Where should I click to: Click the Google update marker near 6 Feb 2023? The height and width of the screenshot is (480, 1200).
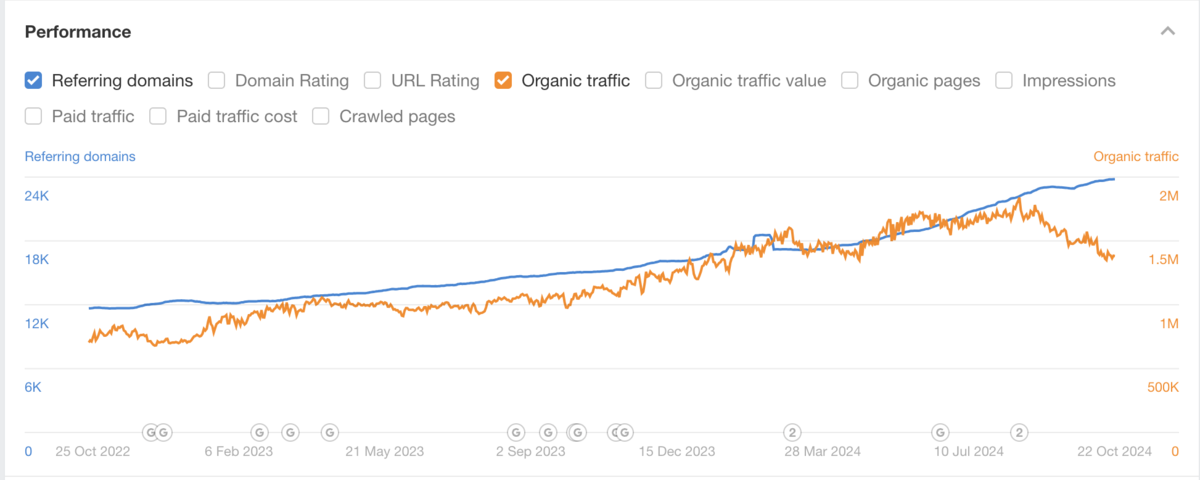point(258,432)
